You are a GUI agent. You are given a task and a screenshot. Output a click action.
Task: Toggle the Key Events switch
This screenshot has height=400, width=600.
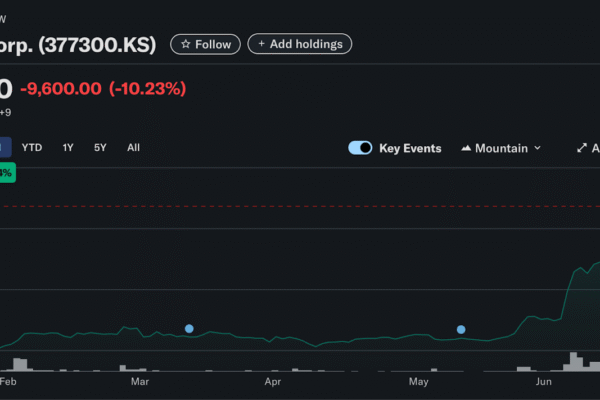tap(360, 148)
